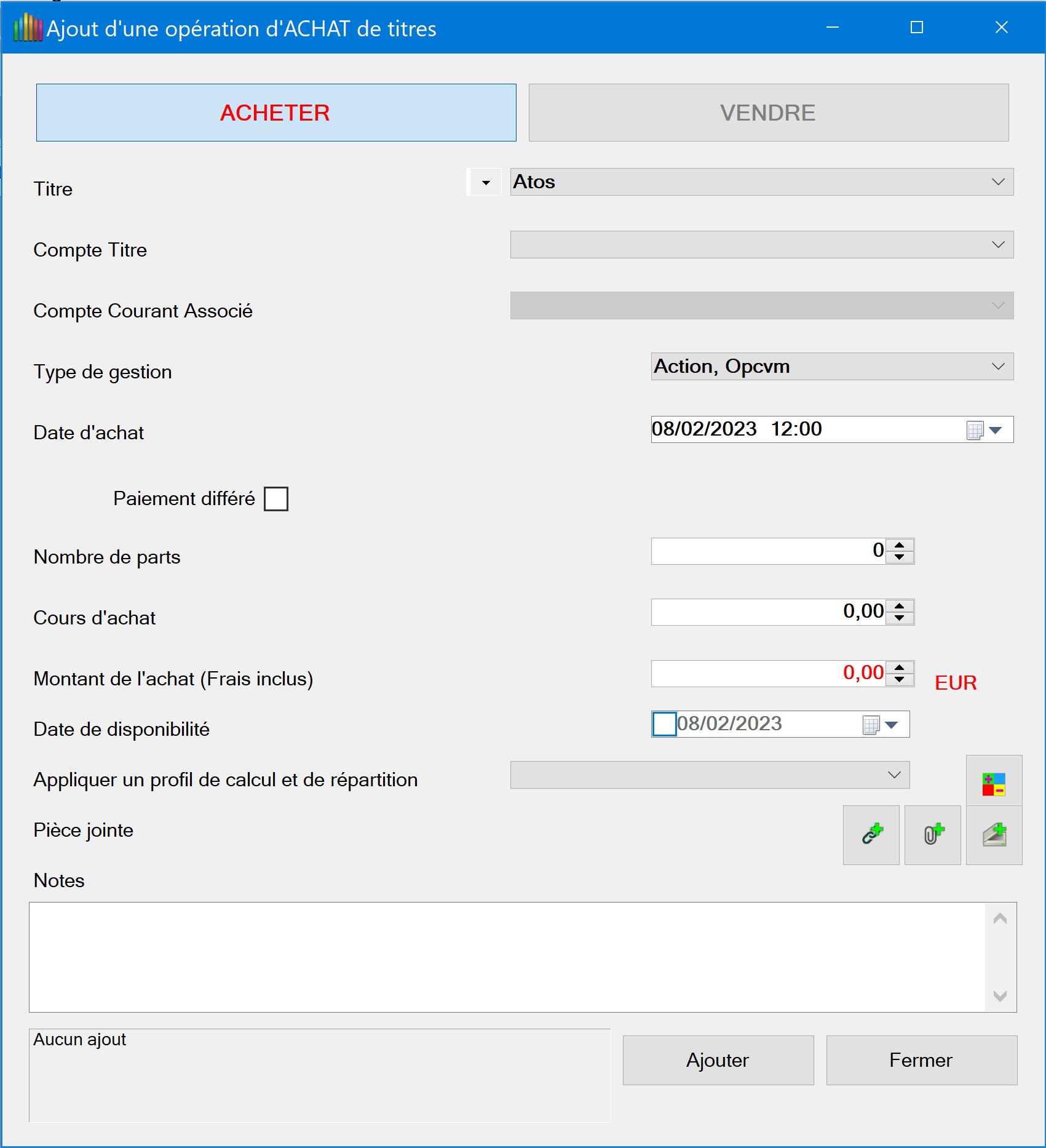Click the Ajouter button

(718, 1060)
